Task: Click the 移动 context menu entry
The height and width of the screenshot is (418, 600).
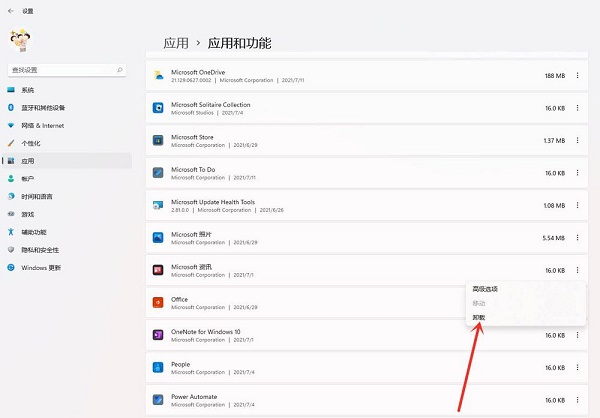Action: pos(479,303)
